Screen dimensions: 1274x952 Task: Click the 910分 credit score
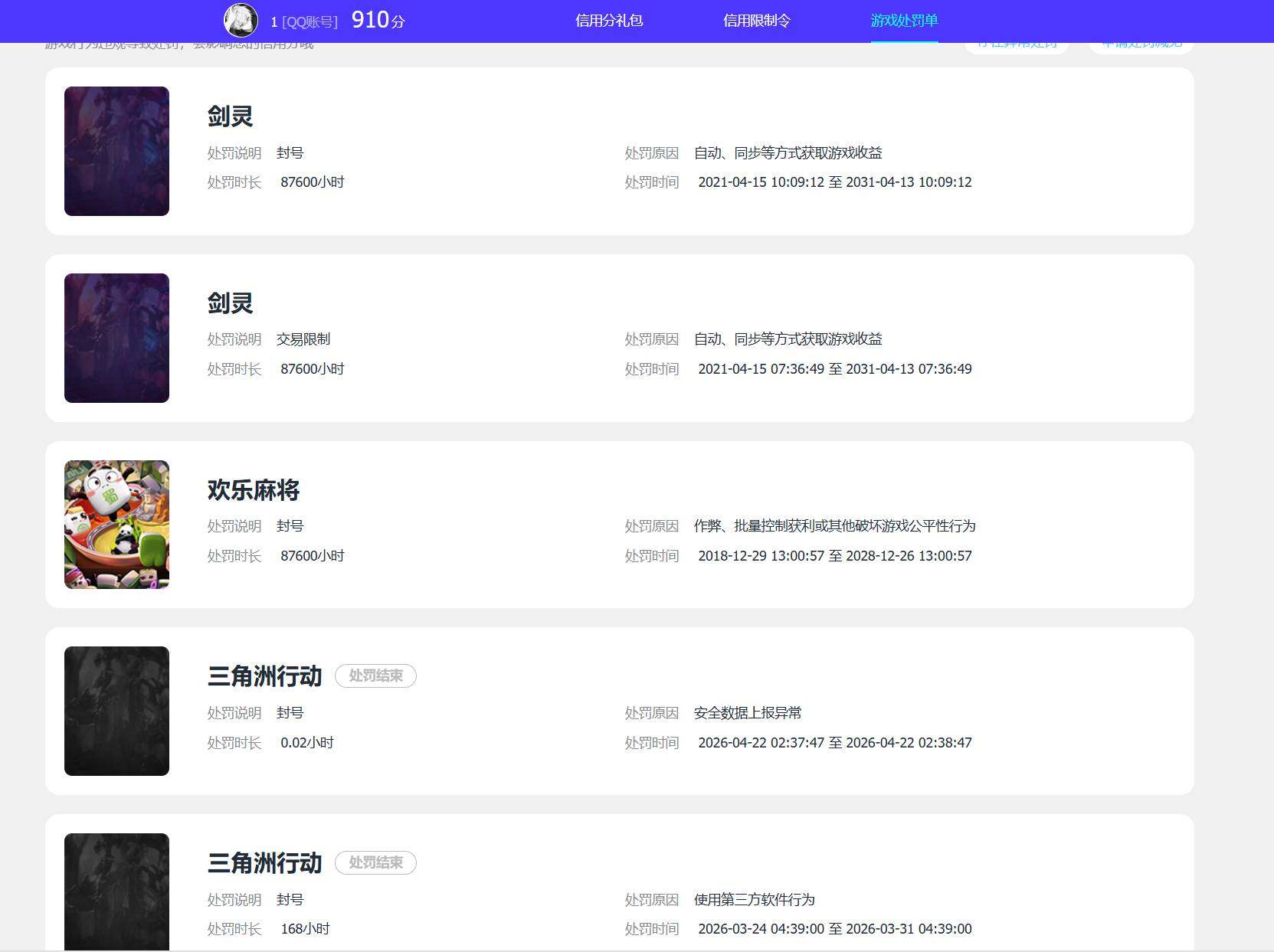[x=378, y=20]
